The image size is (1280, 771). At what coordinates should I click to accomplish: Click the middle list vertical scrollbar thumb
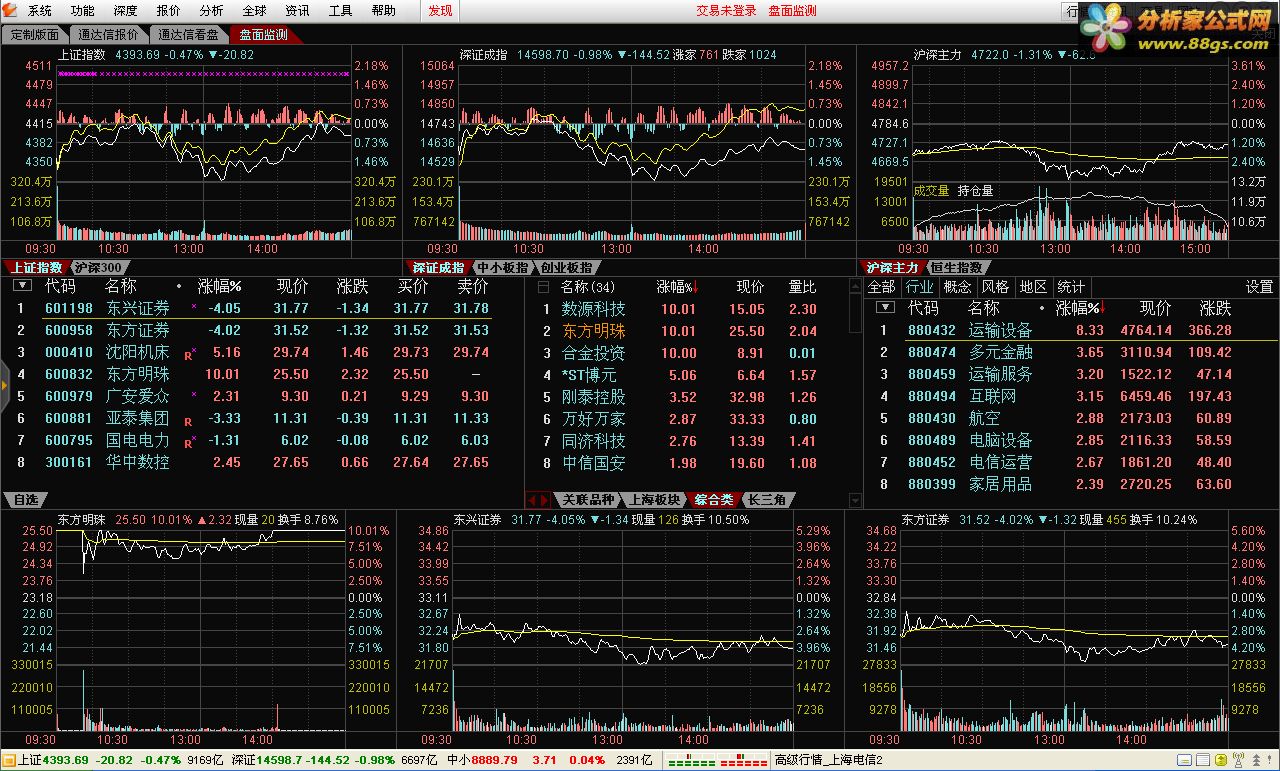click(855, 312)
